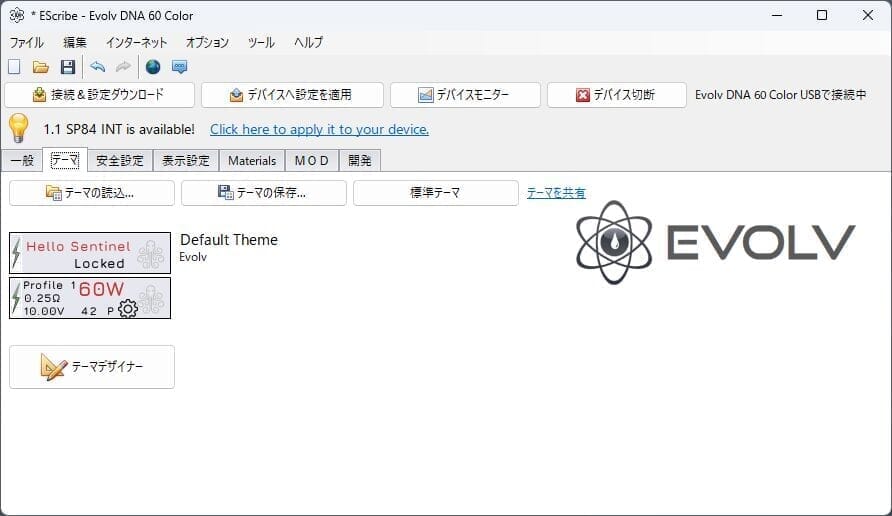This screenshot has height=516, width=892.
Task: Save theme with テーマの保存
Action: (x=264, y=193)
